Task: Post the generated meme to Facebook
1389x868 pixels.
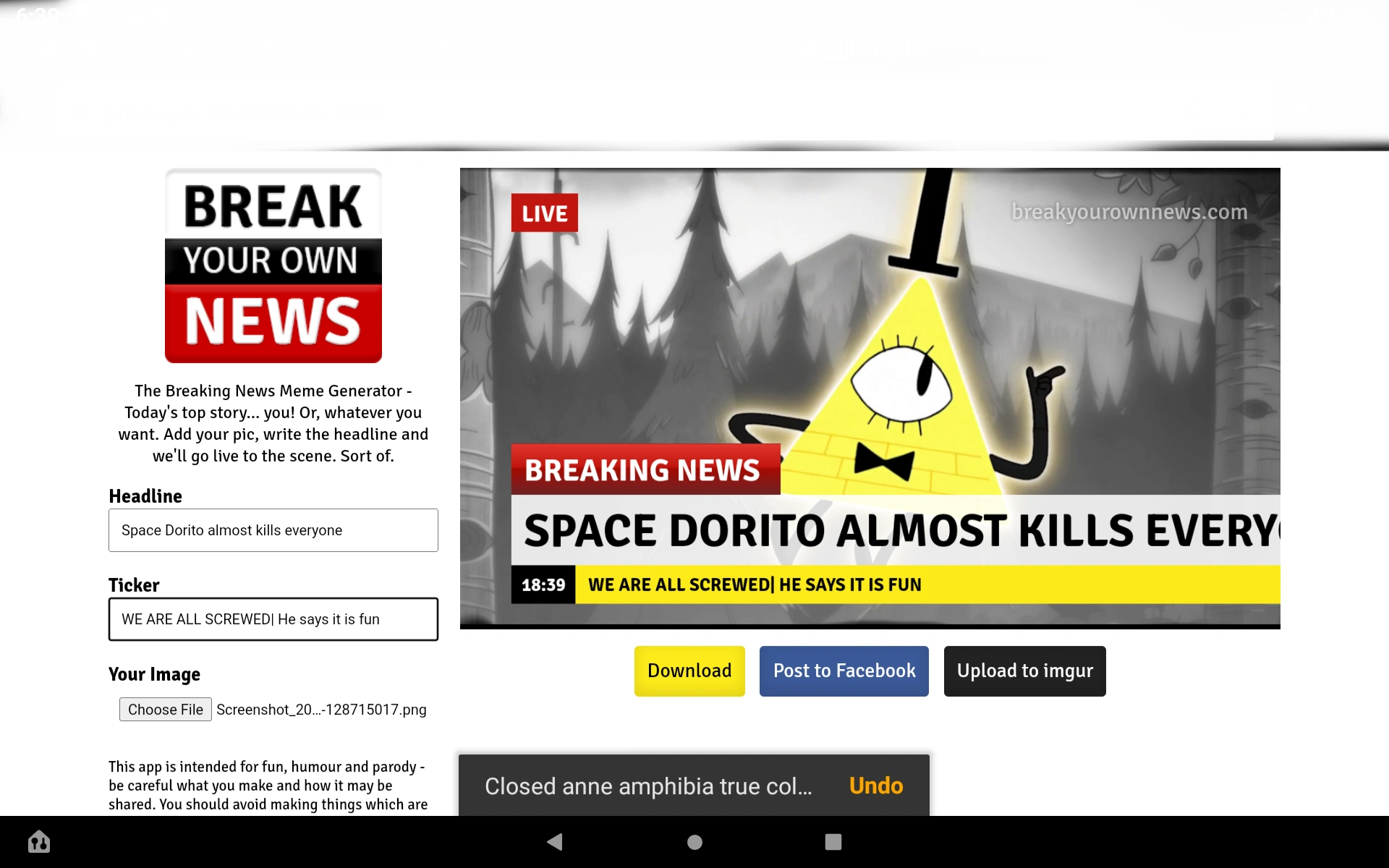Action: (844, 671)
